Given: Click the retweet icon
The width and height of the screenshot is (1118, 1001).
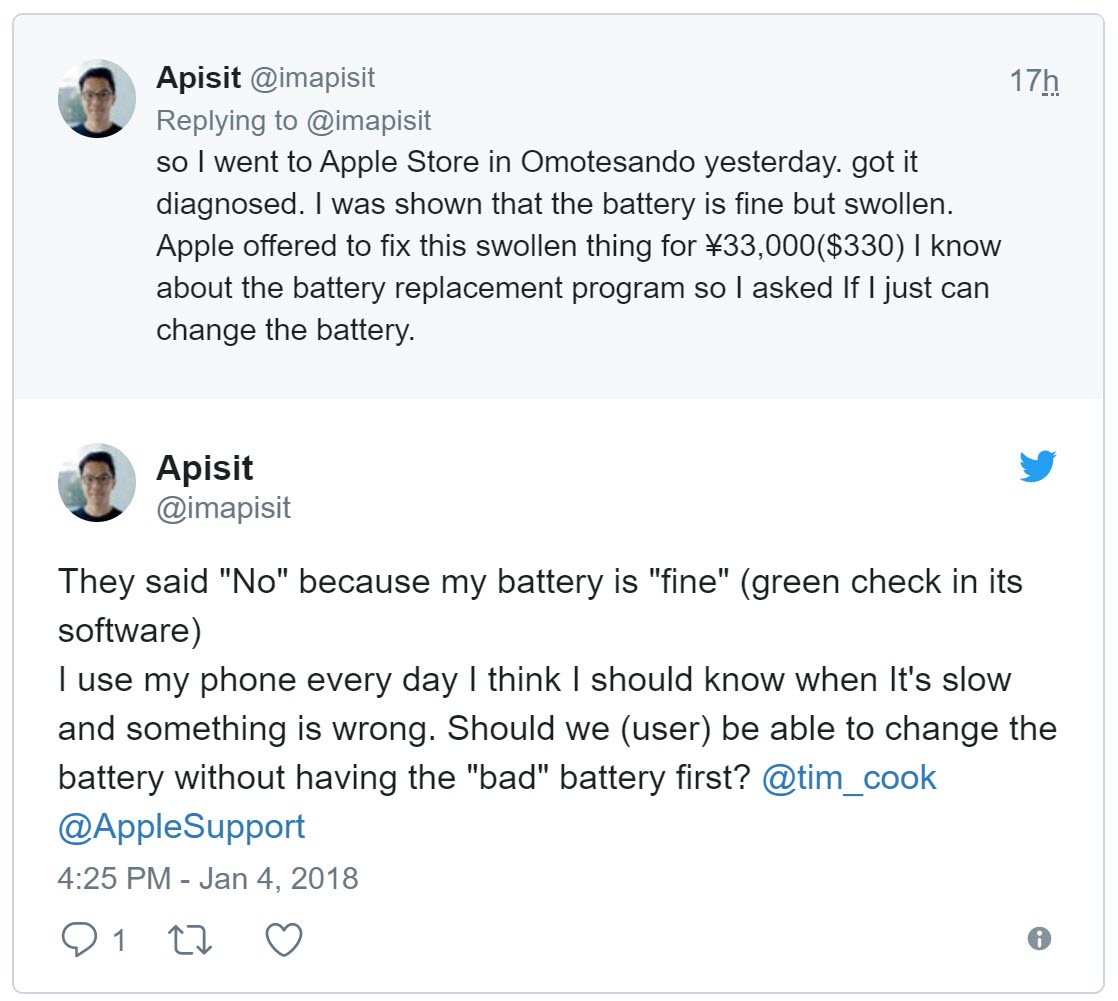Looking at the screenshot, I should click(x=188, y=938).
